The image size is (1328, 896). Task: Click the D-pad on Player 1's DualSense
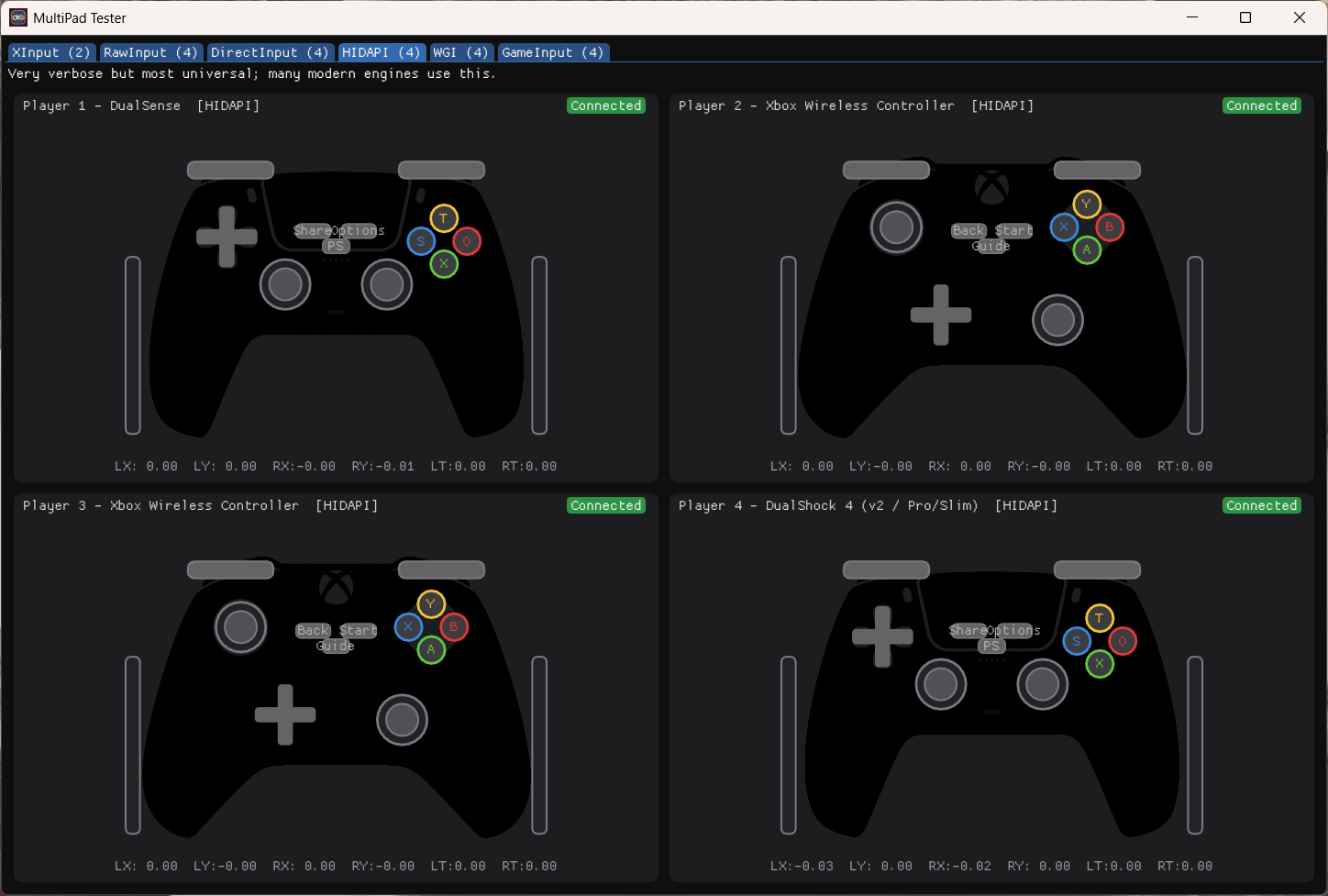pyautogui.click(x=227, y=237)
